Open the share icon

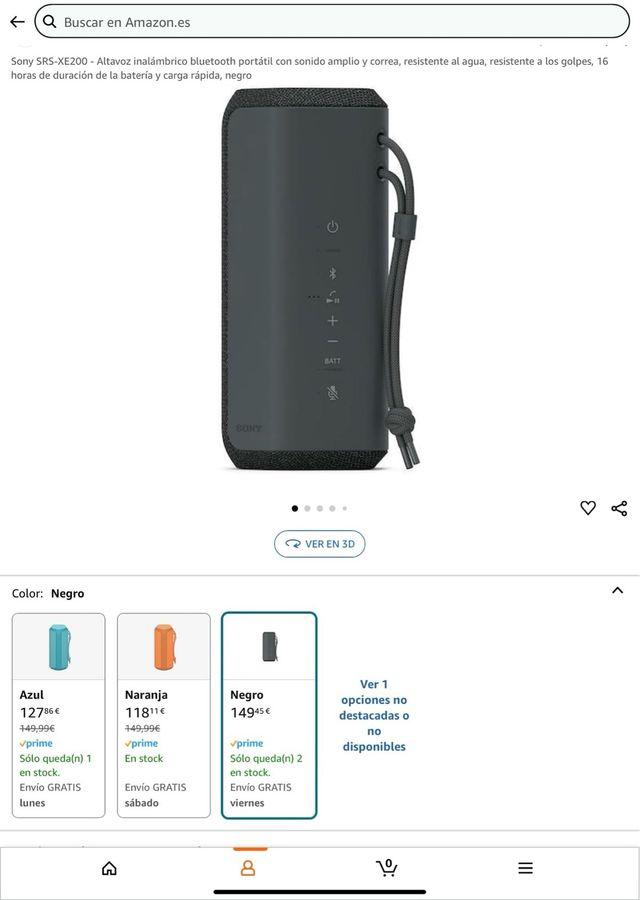coord(619,508)
